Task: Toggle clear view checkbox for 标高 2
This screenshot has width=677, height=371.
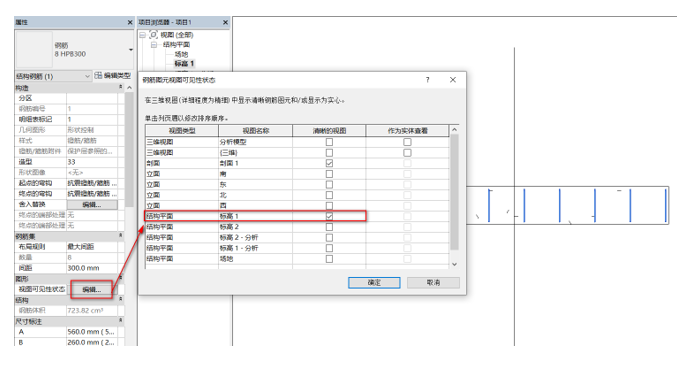Action: tap(329, 227)
